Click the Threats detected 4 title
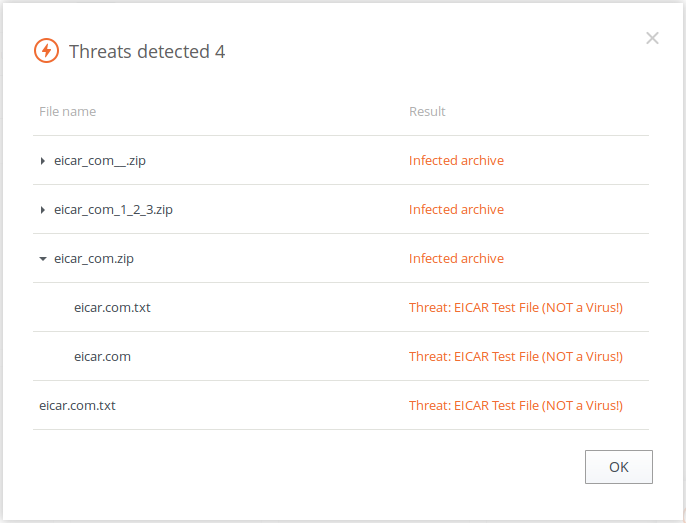This screenshot has width=686, height=523. [x=147, y=51]
